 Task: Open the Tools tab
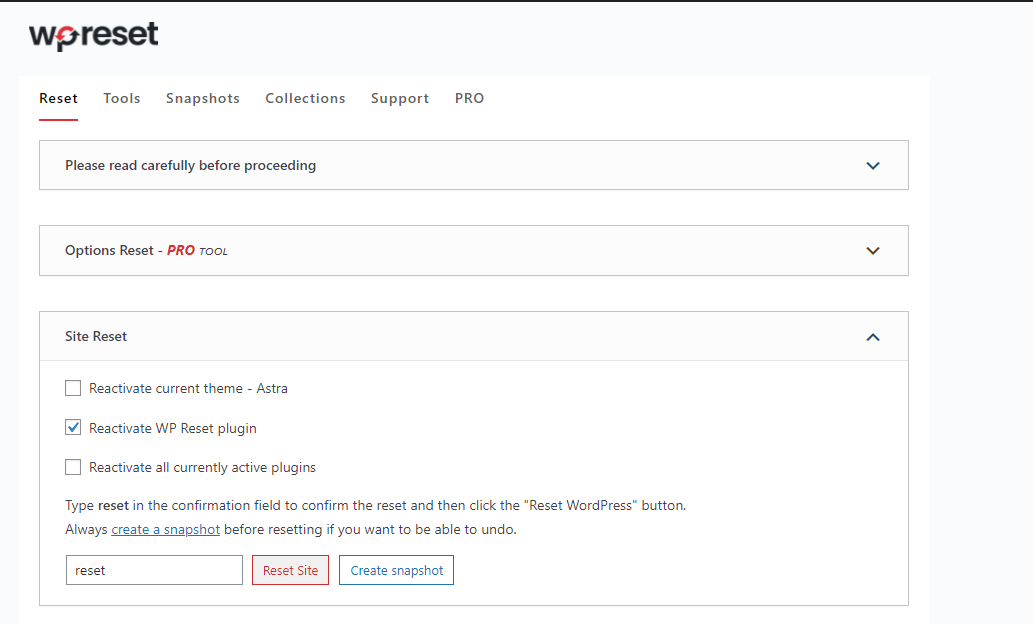point(122,98)
